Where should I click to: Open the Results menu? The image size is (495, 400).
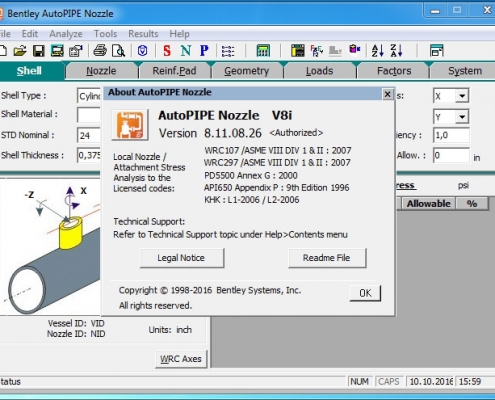click(143, 34)
